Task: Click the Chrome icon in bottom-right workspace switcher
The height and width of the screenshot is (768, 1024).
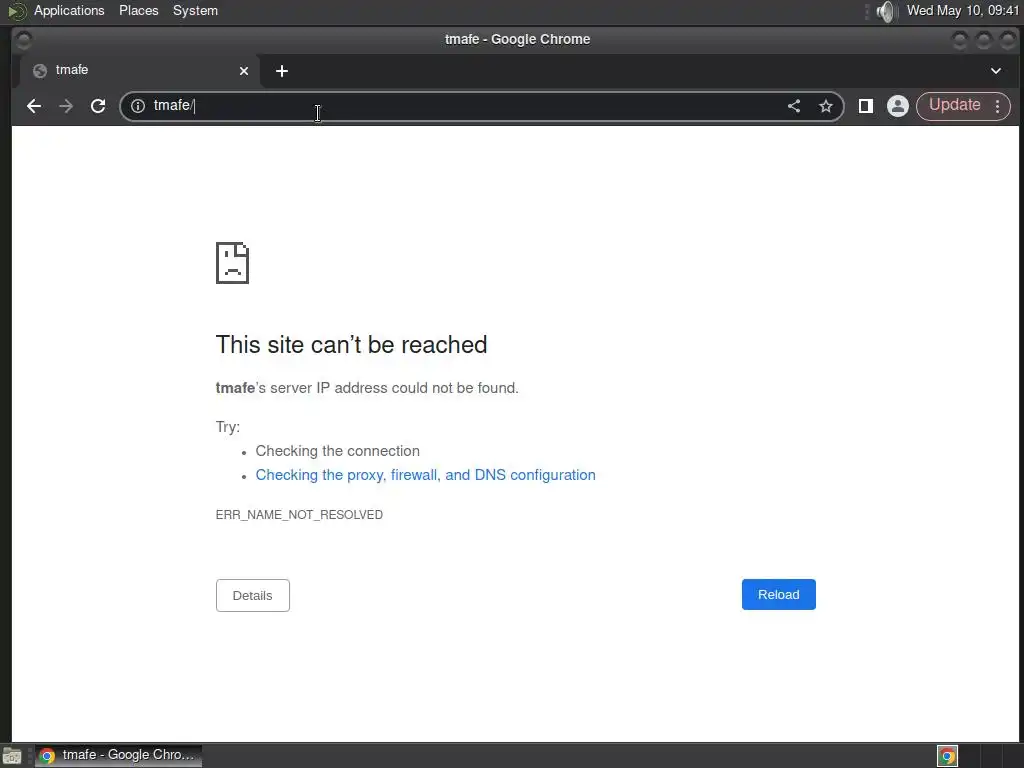Action: coord(947,756)
